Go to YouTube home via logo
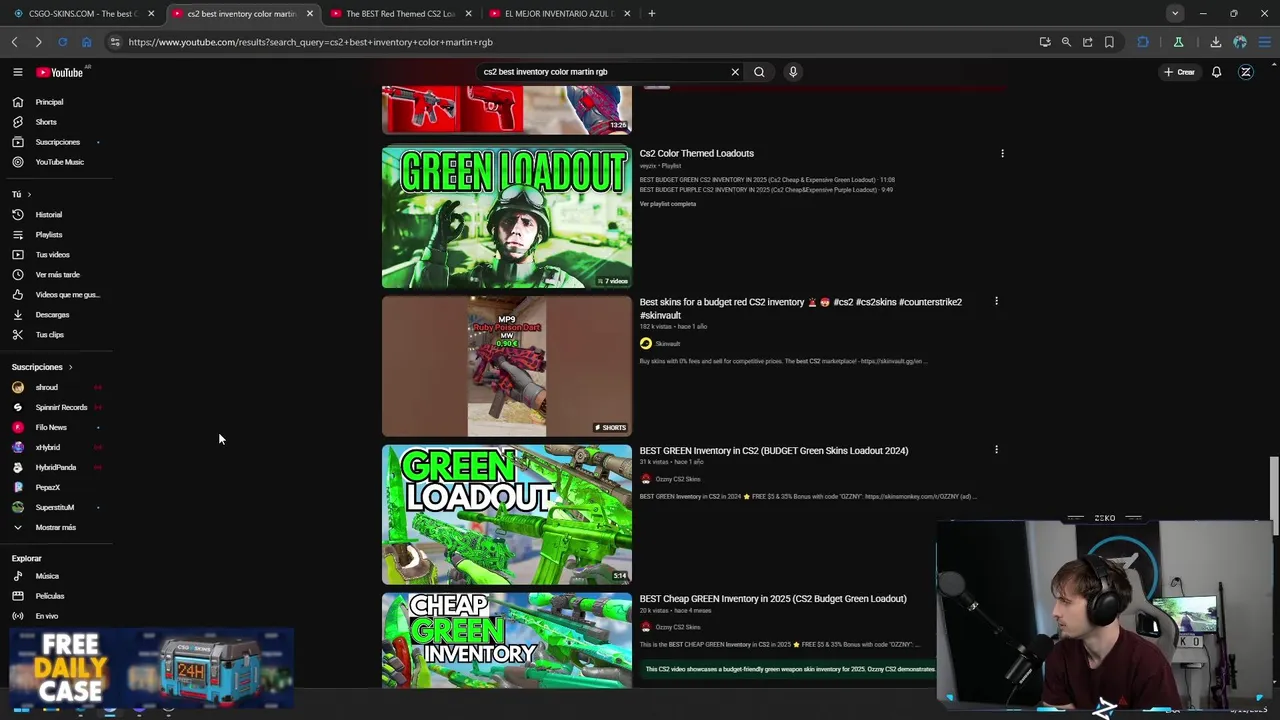The height and width of the screenshot is (720, 1280). (x=60, y=72)
